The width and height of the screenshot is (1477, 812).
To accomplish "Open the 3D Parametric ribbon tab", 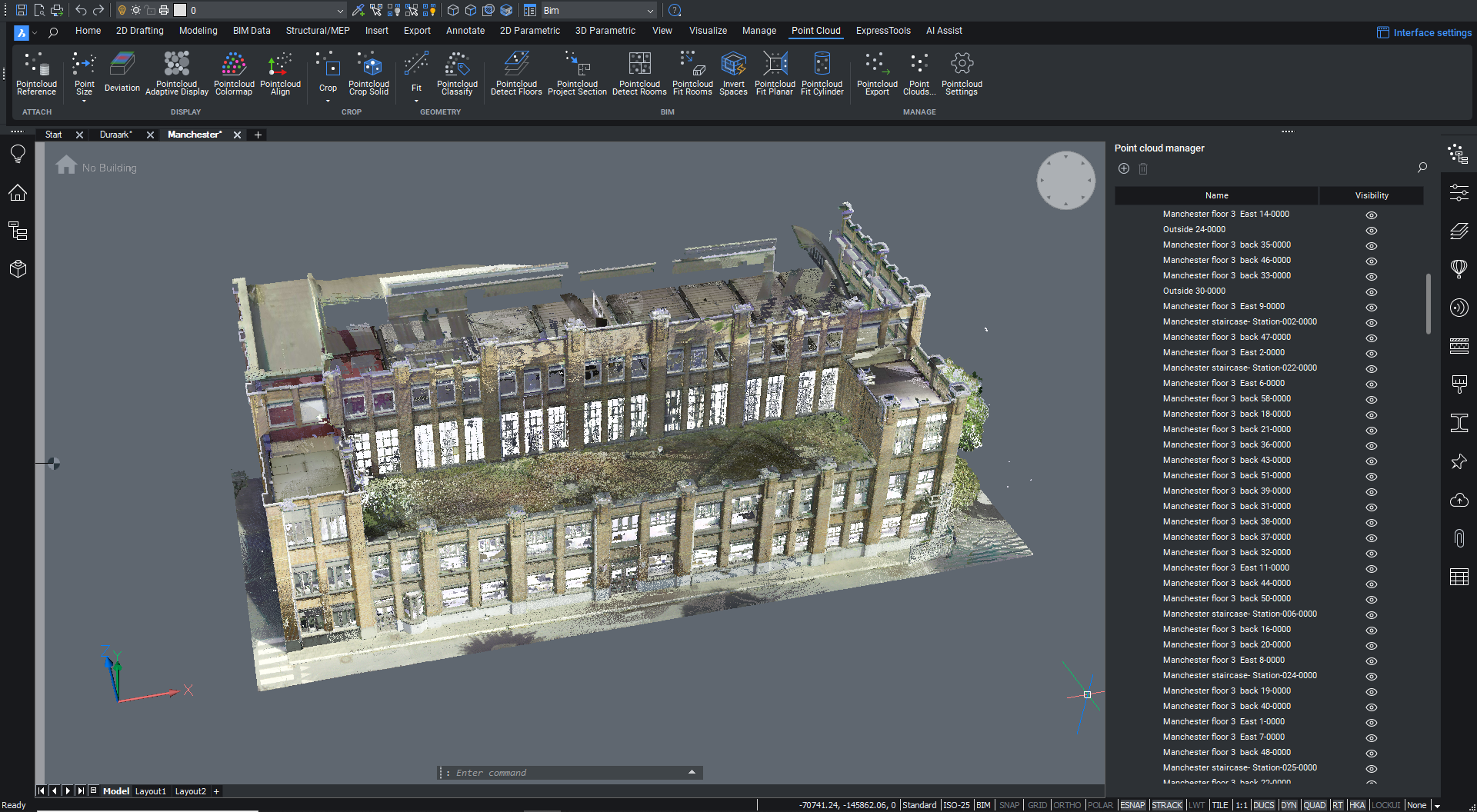I will tap(605, 31).
